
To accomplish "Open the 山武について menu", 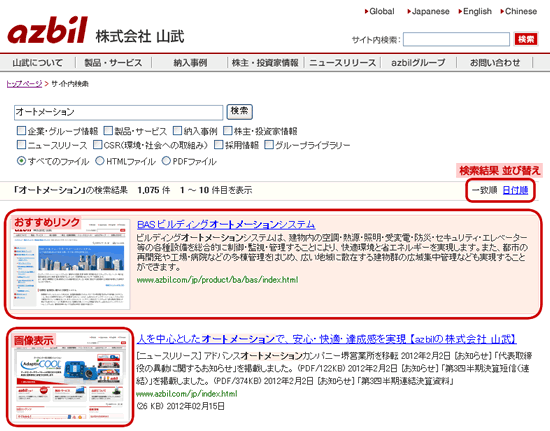I will click(x=38, y=63).
